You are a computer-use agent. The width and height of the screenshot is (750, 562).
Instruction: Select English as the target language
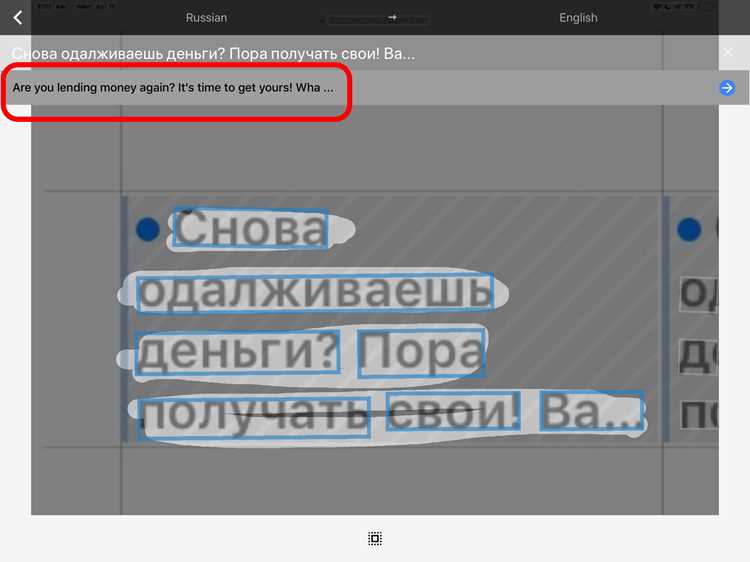[578, 18]
